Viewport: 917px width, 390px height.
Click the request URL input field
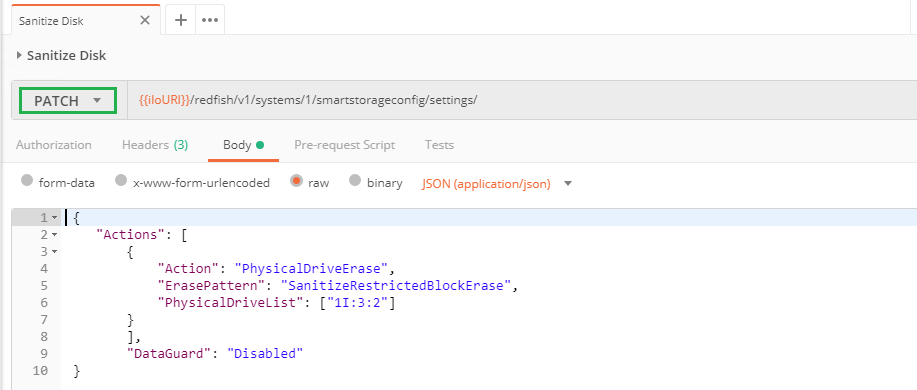(x=520, y=100)
